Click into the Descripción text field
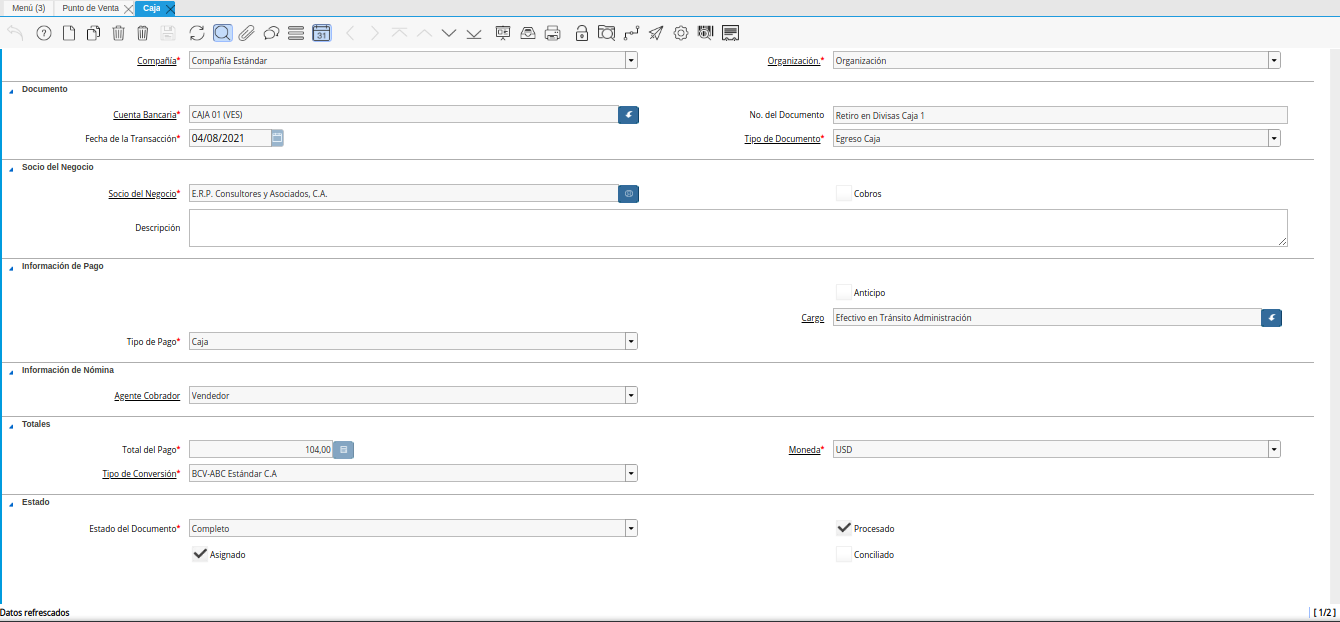Image resolution: width=1340 pixels, height=622 pixels. [737, 227]
